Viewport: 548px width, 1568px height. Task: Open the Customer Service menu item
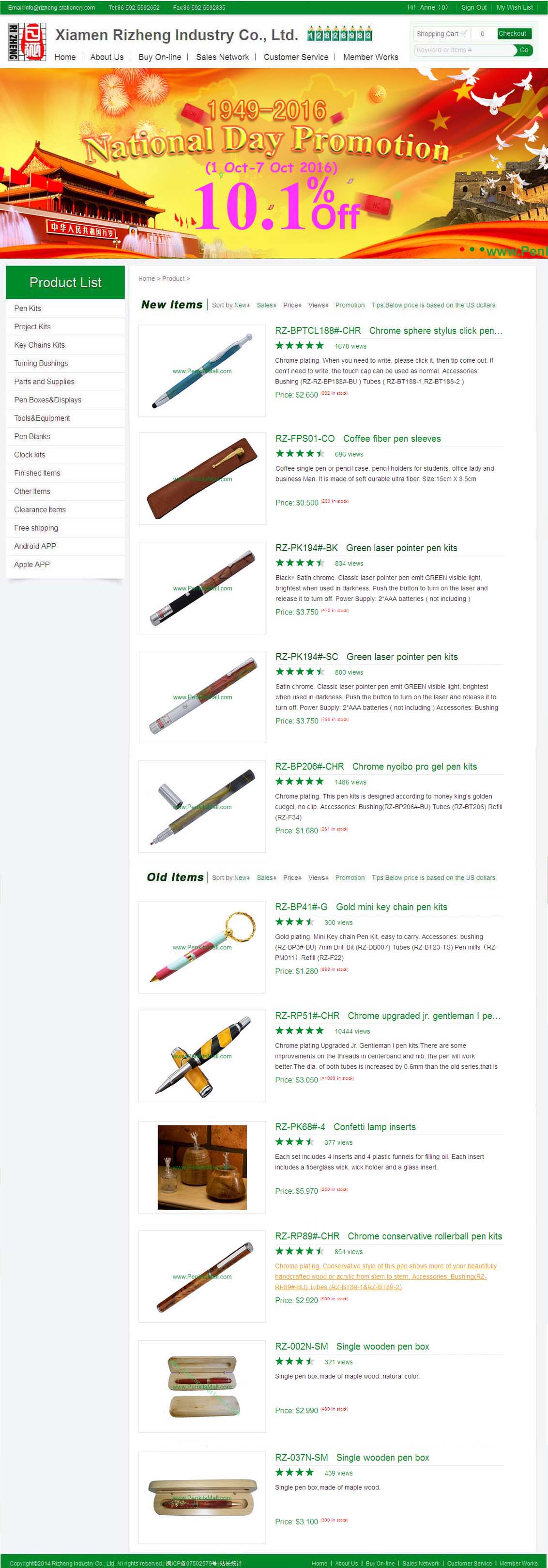point(296,57)
